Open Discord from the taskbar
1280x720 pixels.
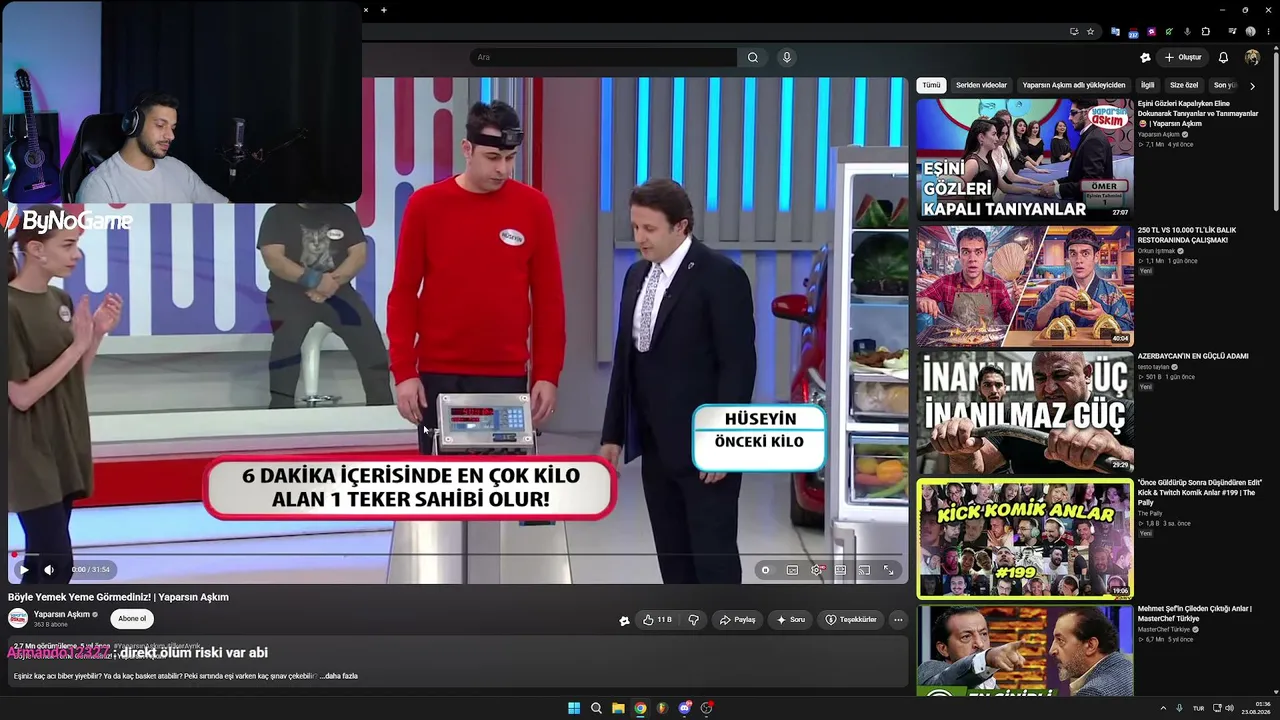pyautogui.click(x=684, y=708)
